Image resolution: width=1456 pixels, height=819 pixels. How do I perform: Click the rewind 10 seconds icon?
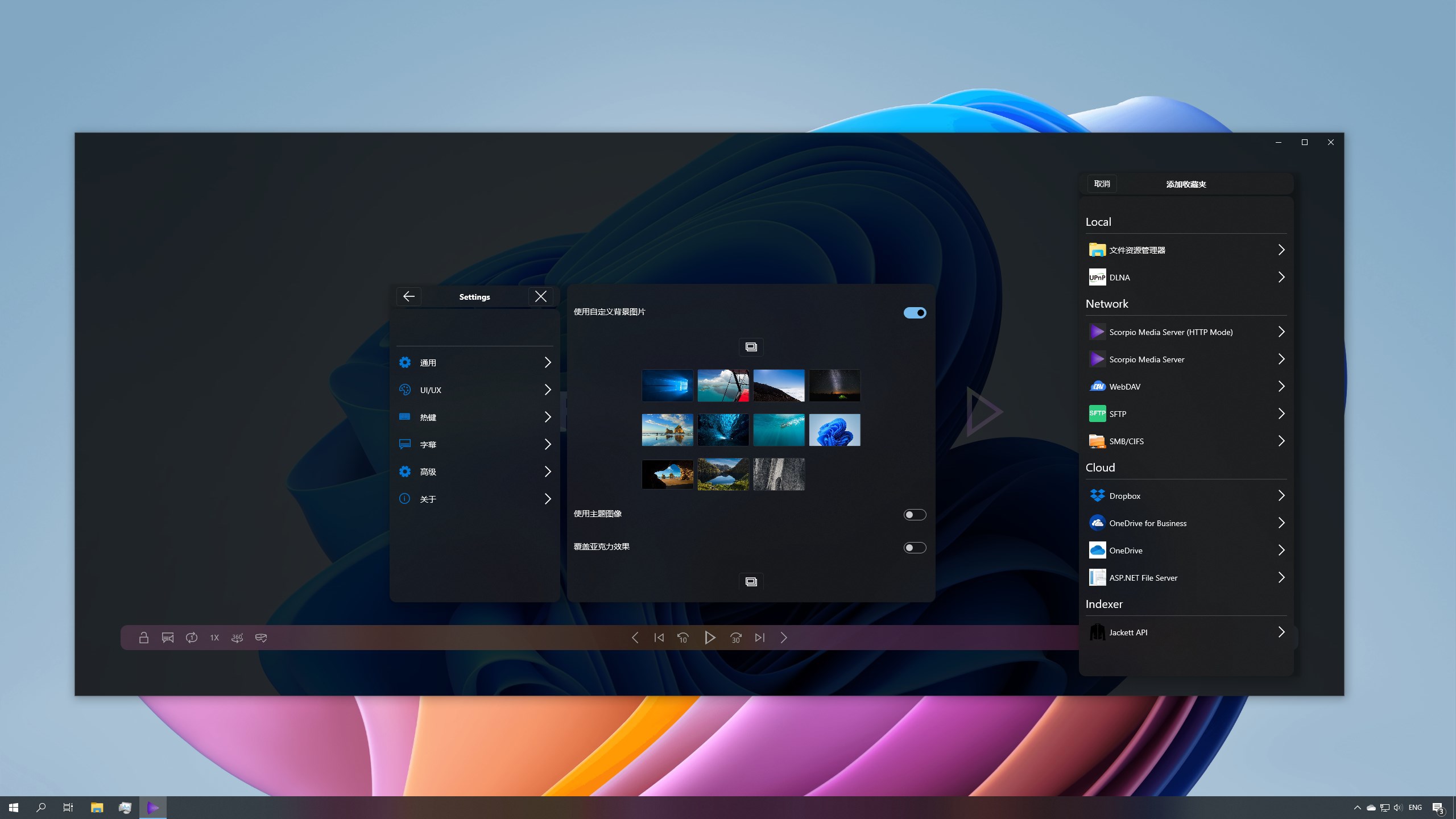[683, 638]
